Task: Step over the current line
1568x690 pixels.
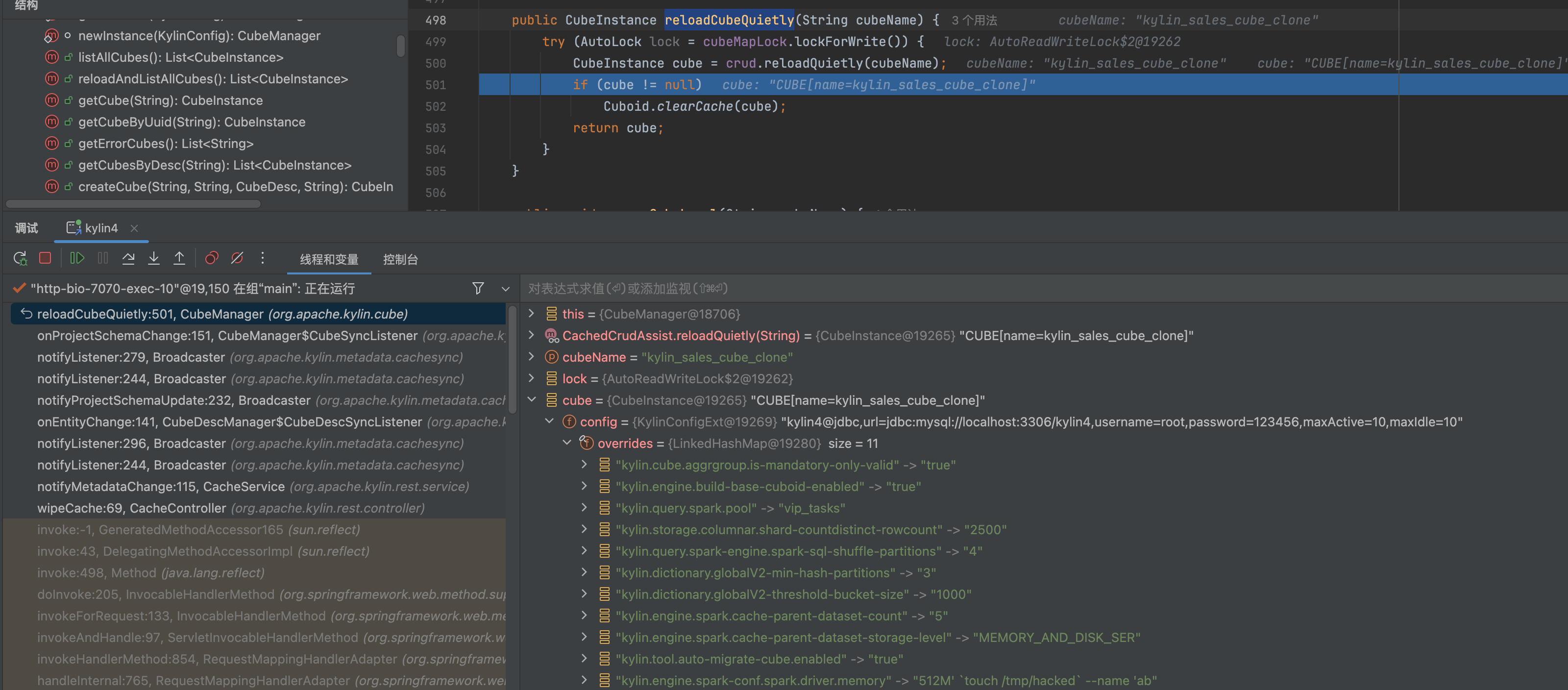Action: coord(128,258)
